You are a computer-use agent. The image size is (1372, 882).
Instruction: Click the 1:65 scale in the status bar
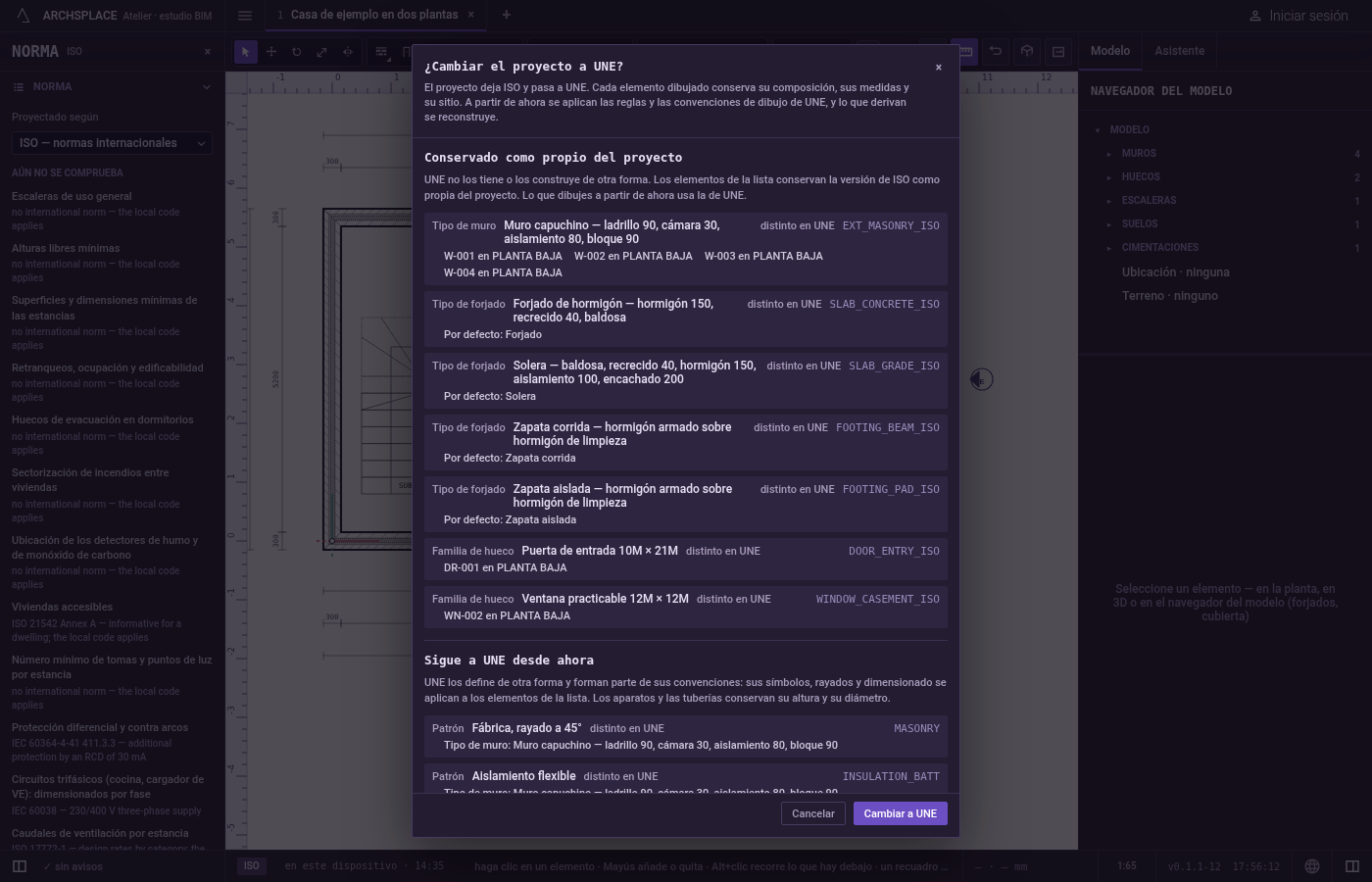[1127, 866]
